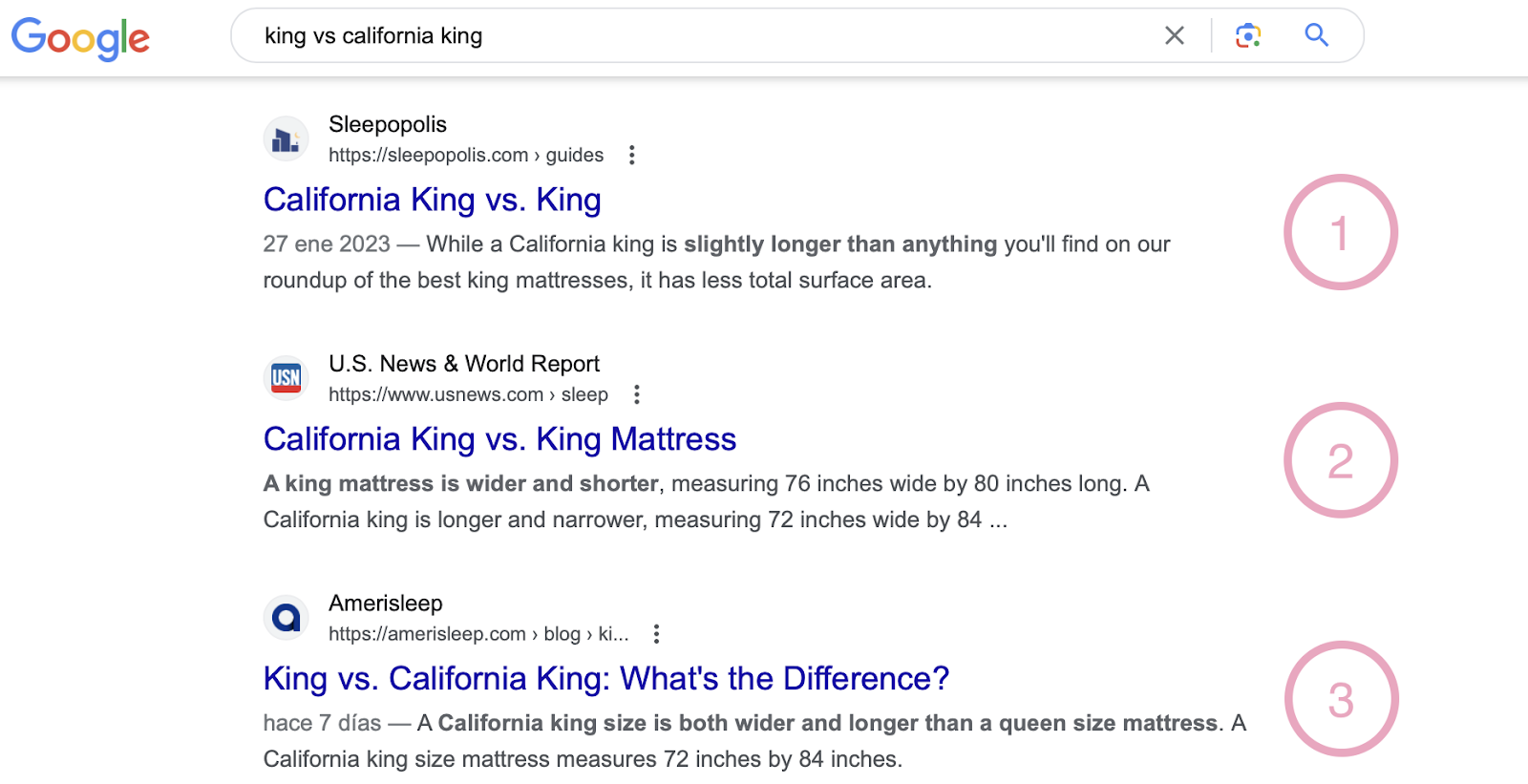Open the U.S. News result options menu
The height and width of the screenshot is (784, 1528).
tap(636, 394)
